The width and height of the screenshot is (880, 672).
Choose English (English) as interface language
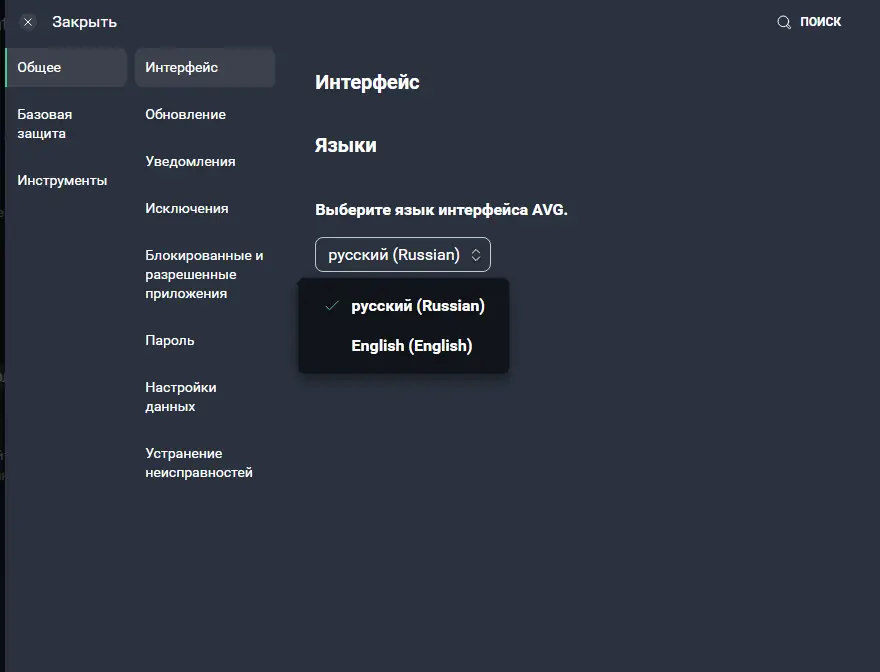coord(412,346)
